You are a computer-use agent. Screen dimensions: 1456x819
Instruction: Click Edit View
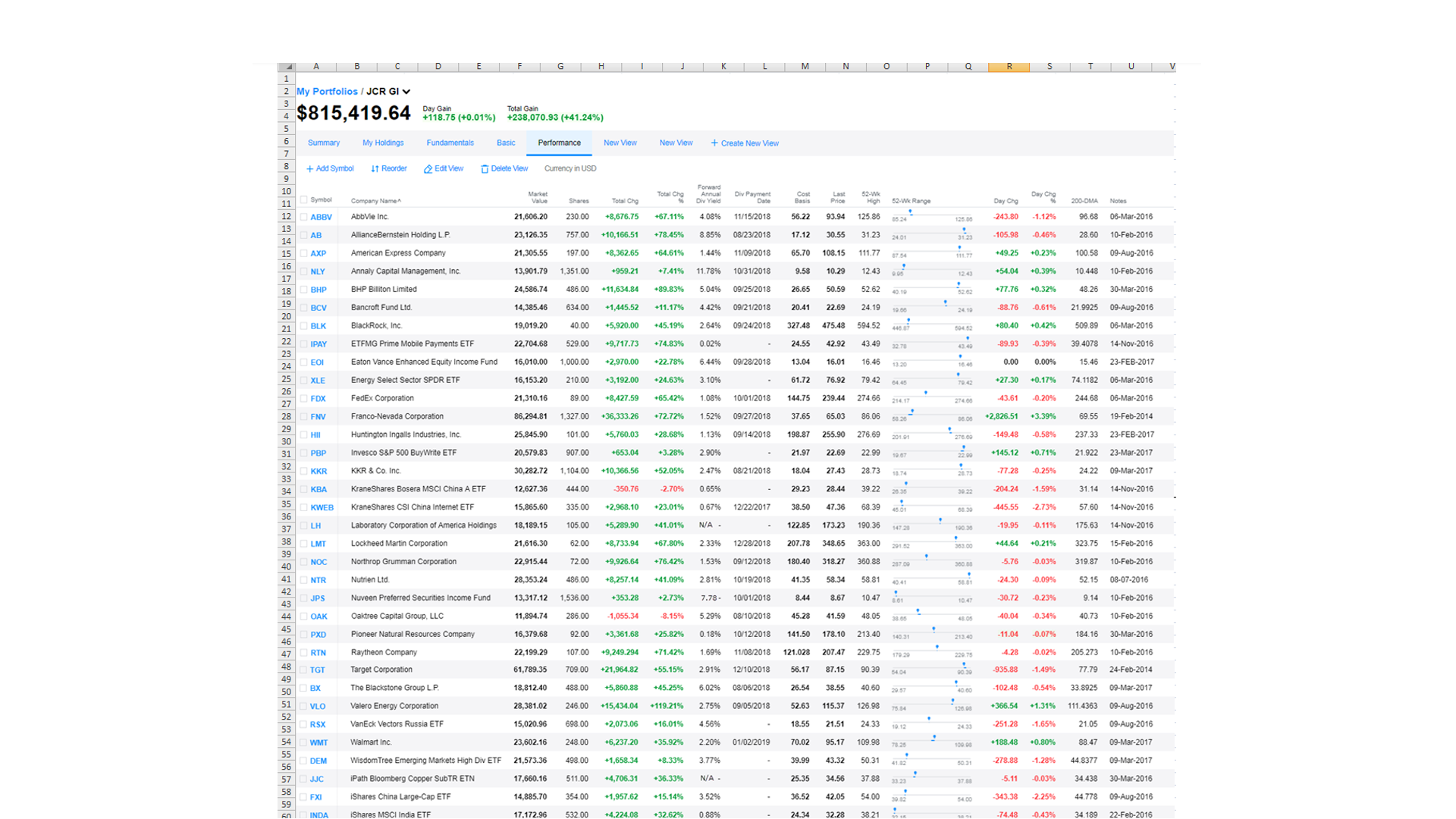[x=444, y=169]
